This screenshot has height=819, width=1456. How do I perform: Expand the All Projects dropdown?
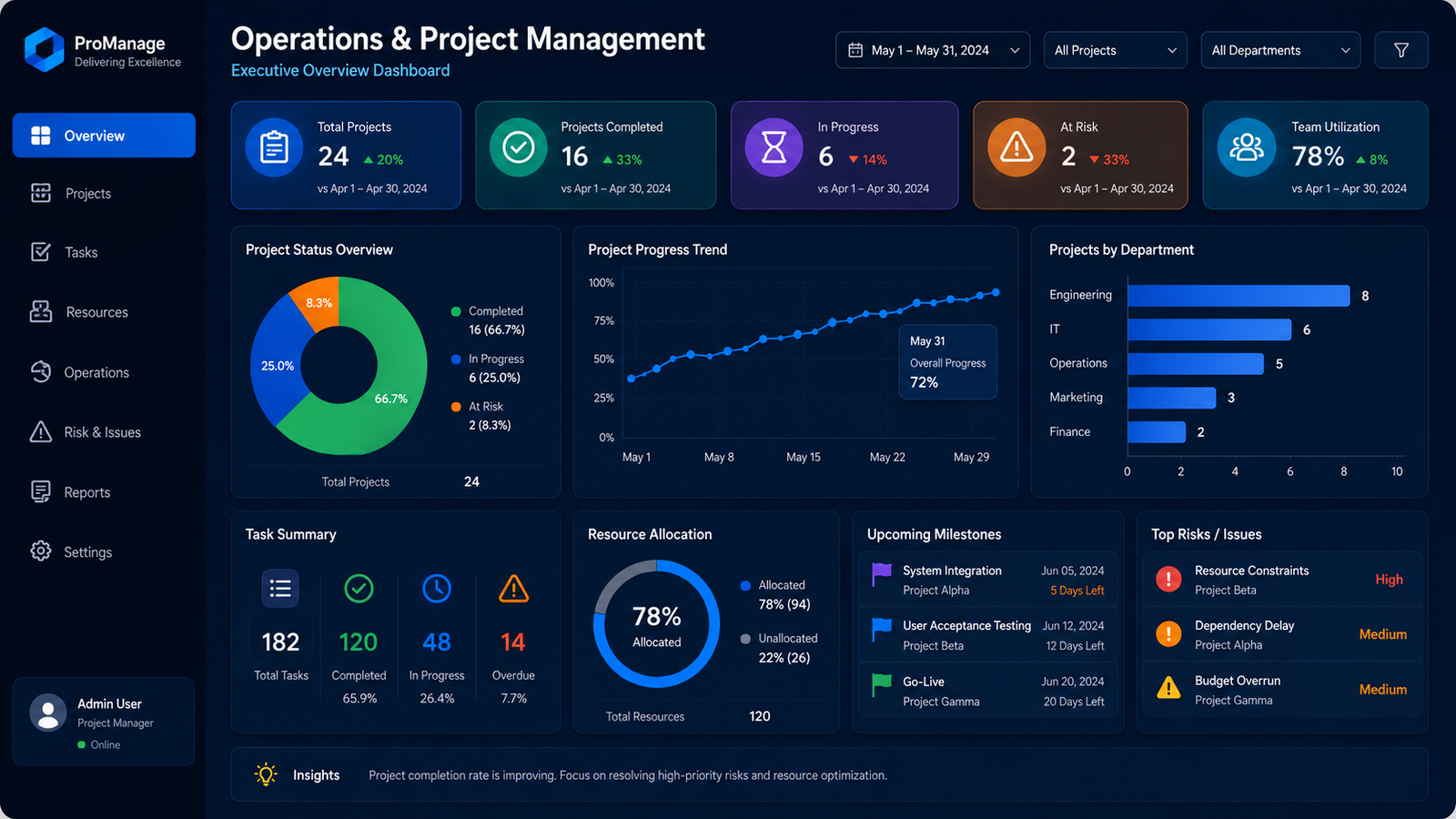[x=1115, y=50]
